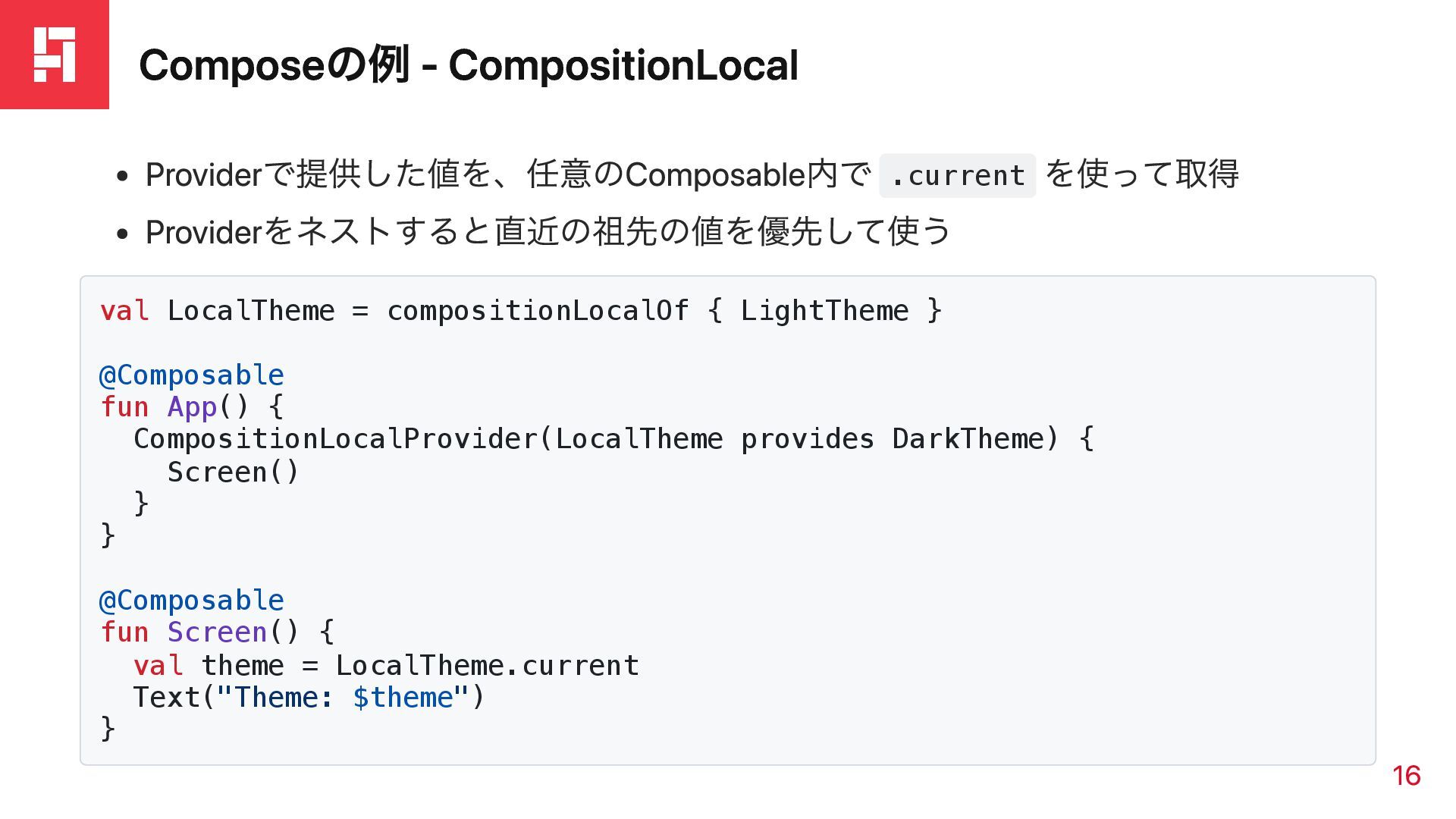
Task: Click the CompositionLocalProvider call
Action: click(x=334, y=439)
